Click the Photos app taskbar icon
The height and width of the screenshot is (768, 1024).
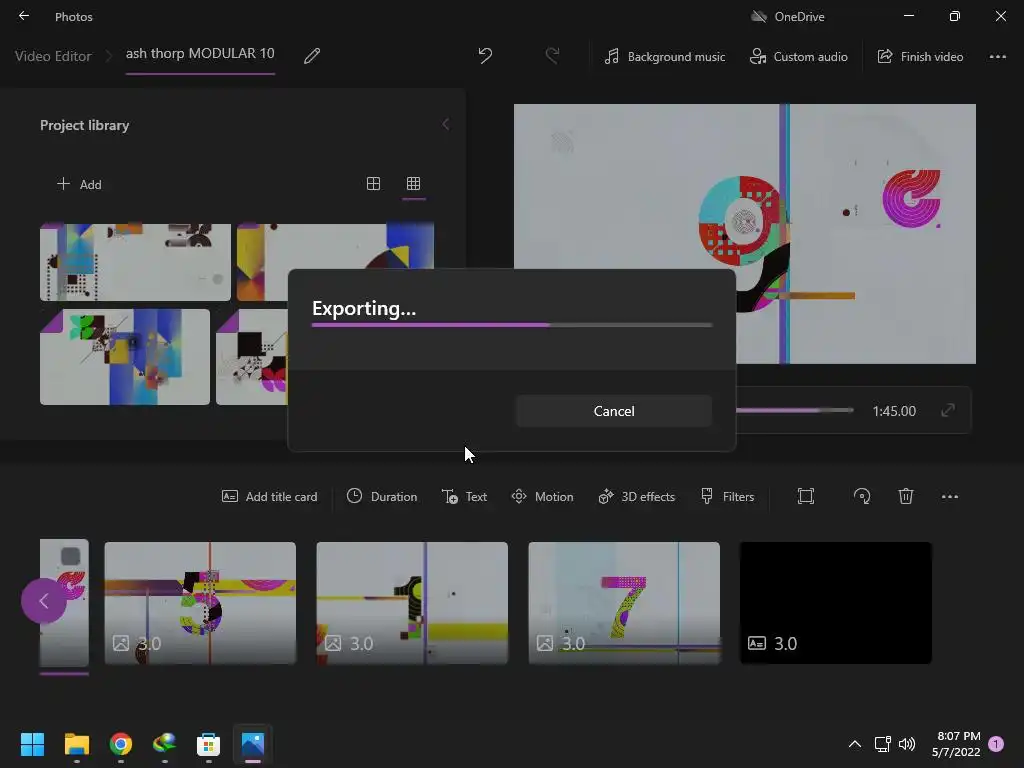point(253,744)
